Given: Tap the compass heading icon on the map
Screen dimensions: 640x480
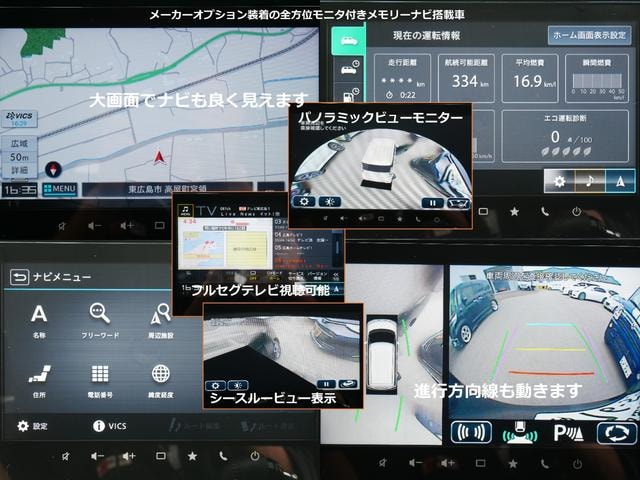Looking at the screenshot, I should [x=53, y=169].
